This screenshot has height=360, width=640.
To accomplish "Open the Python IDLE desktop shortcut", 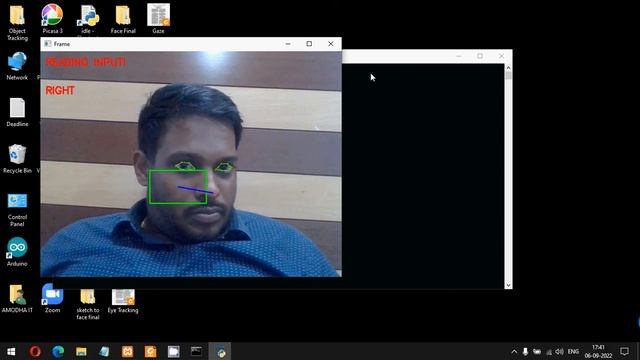I will click(x=87, y=20).
